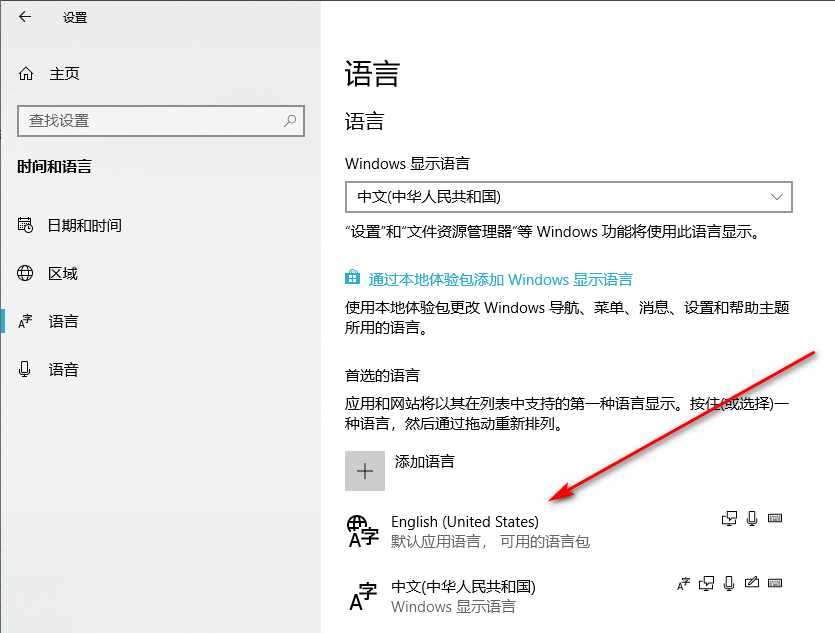Click the 主页 home label
Viewport: 835px width, 633px height.
click(x=64, y=73)
